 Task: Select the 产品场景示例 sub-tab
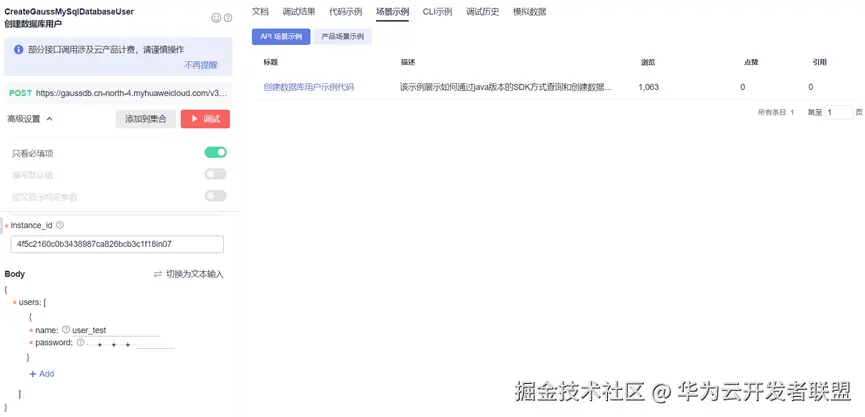point(343,36)
